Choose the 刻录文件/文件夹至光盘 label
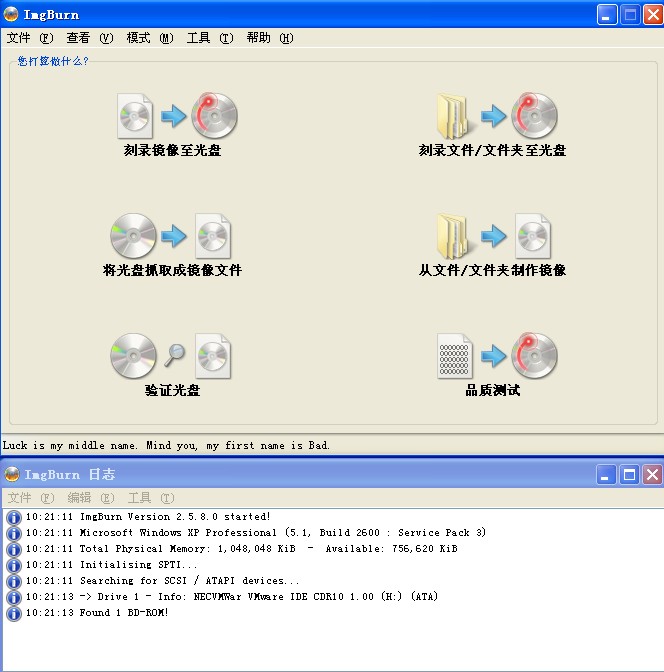The height and width of the screenshot is (672, 664). point(493,150)
